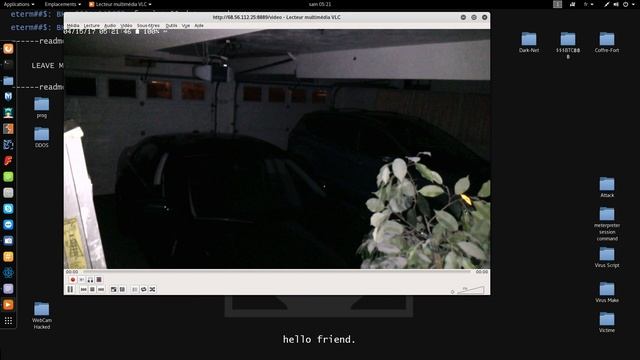Adjust the VLC volume slider
The image size is (640, 360).
[x=471, y=290]
